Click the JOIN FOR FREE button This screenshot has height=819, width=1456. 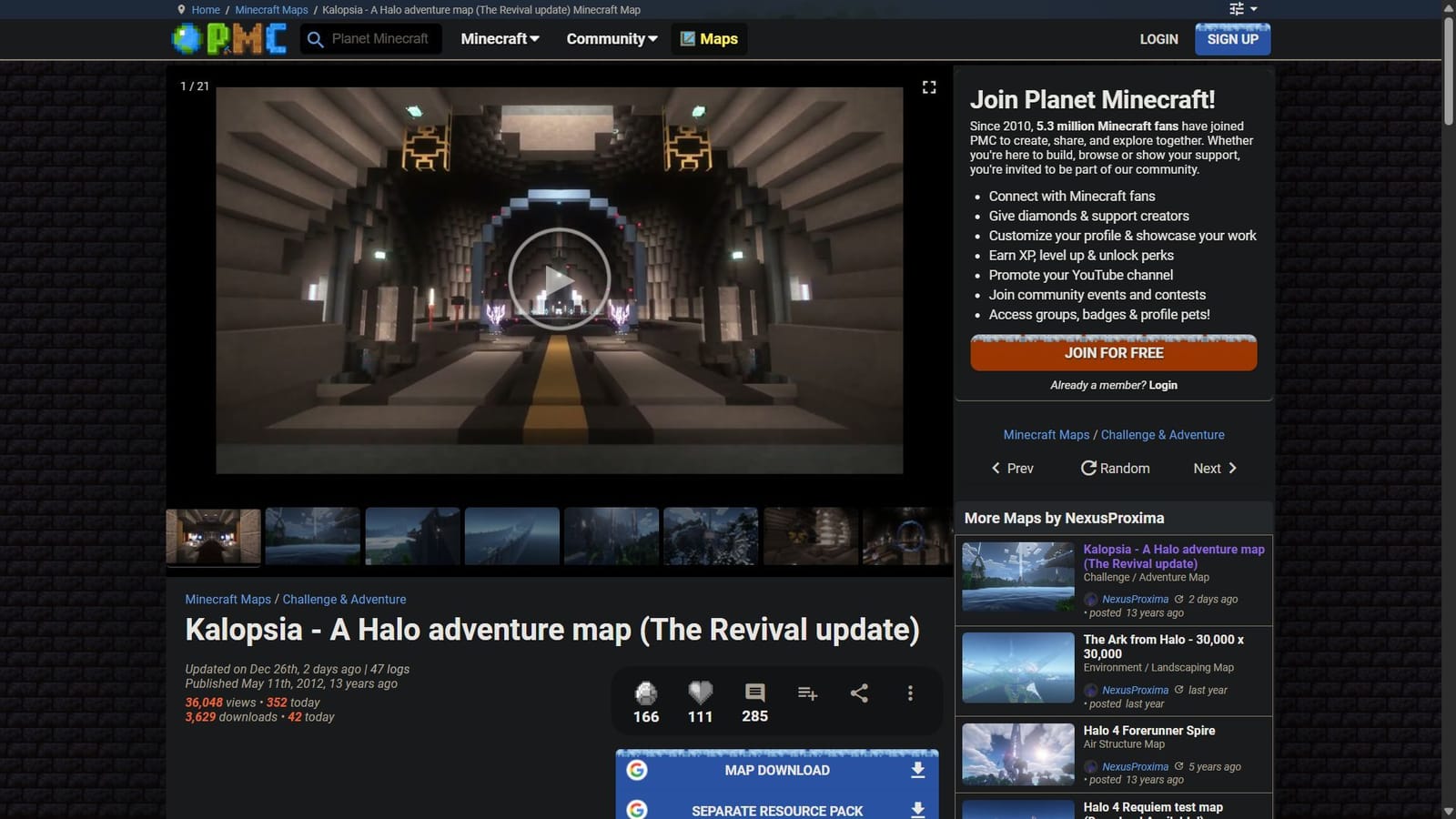[1114, 353]
